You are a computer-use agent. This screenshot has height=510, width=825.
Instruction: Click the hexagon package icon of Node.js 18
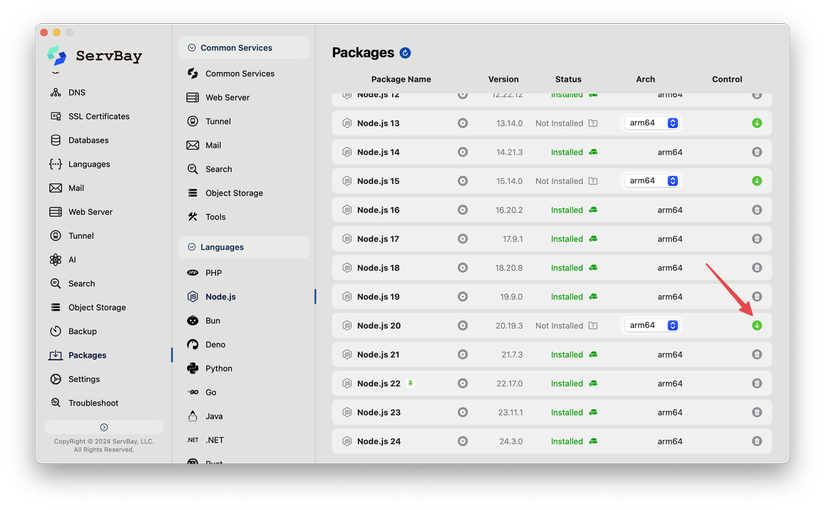pos(347,268)
